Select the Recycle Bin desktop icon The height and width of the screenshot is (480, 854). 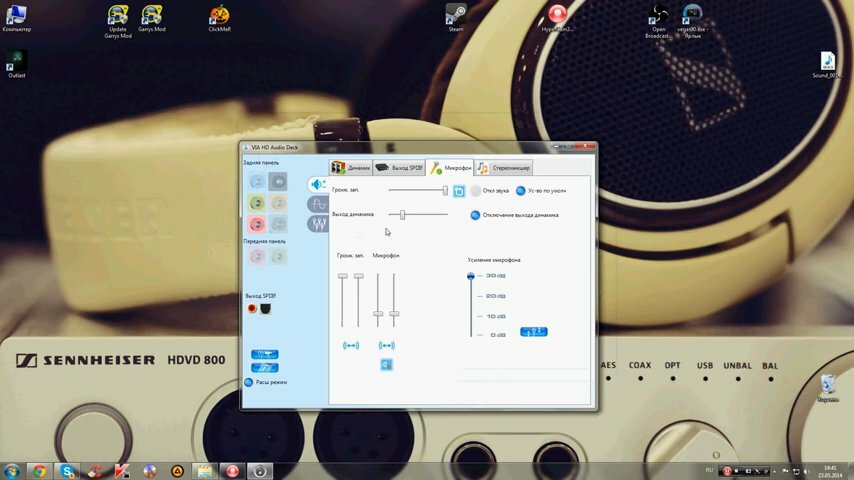click(x=828, y=388)
